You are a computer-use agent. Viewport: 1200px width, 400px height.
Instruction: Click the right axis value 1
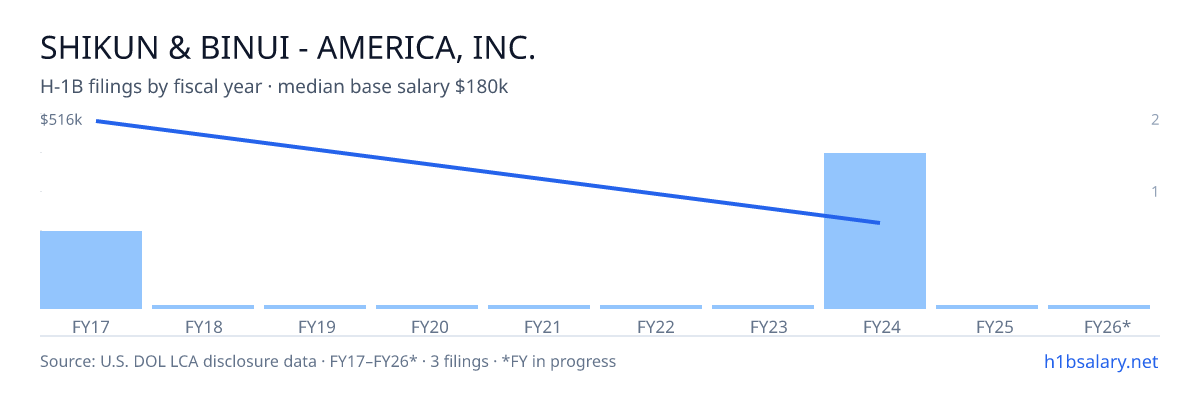[x=1155, y=191]
